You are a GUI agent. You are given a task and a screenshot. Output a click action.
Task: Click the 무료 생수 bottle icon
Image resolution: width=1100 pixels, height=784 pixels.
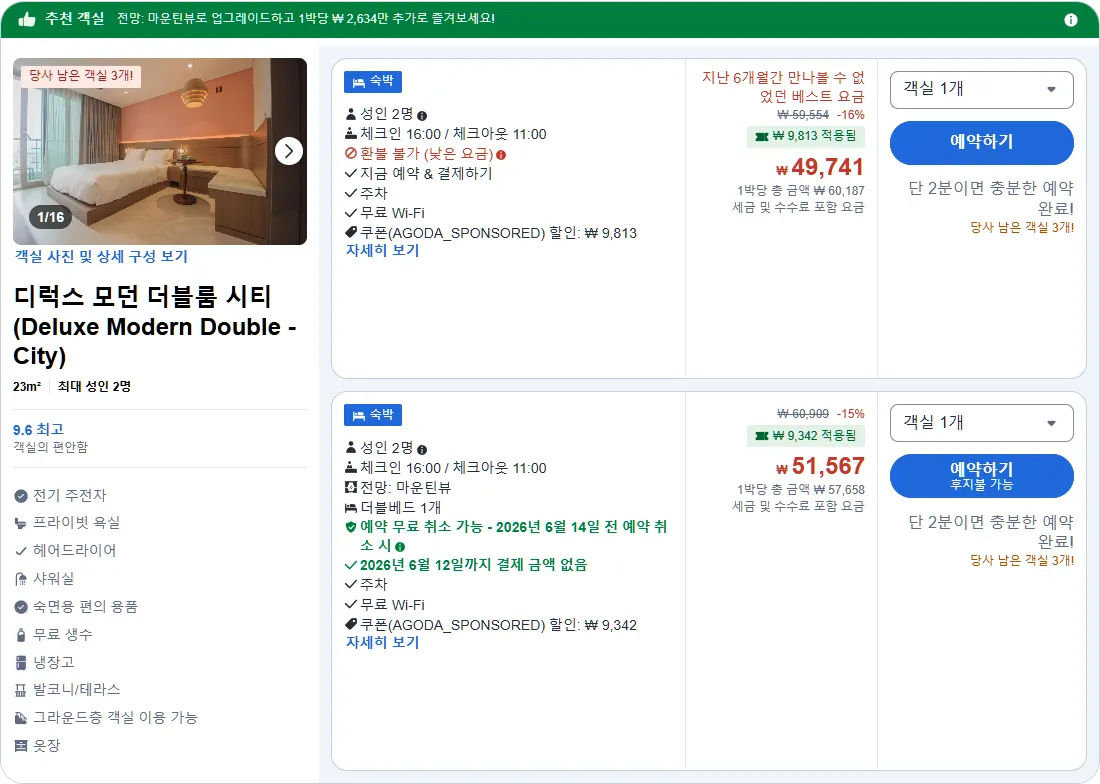pyautogui.click(x=21, y=635)
